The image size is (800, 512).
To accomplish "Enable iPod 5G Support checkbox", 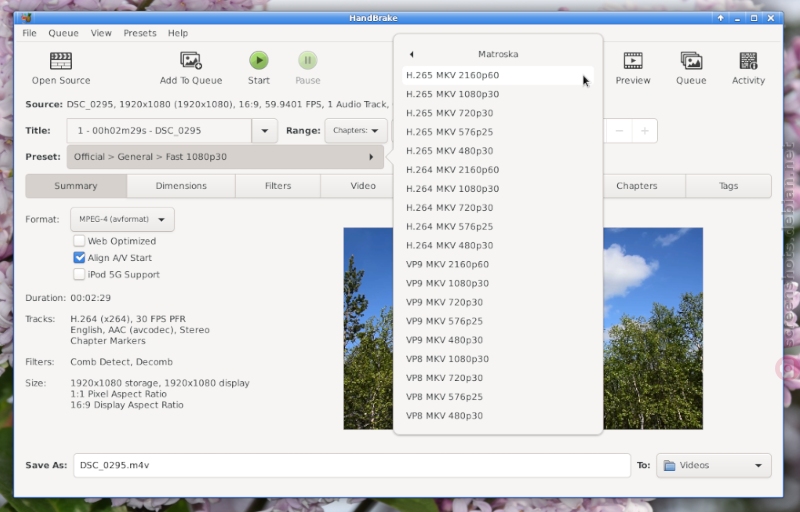I will (79, 274).
